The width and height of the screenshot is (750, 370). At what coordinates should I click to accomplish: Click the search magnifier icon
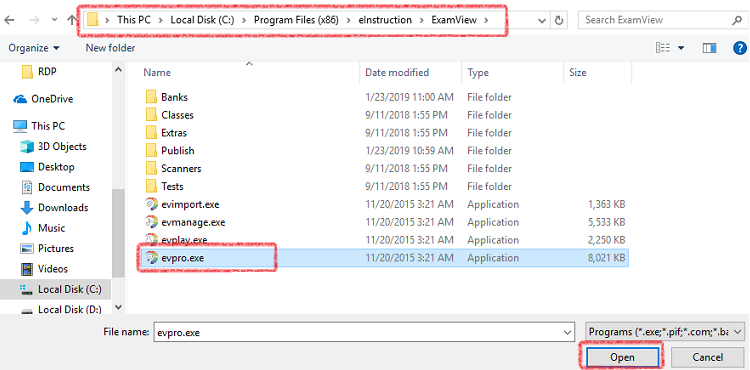(737, 20)
